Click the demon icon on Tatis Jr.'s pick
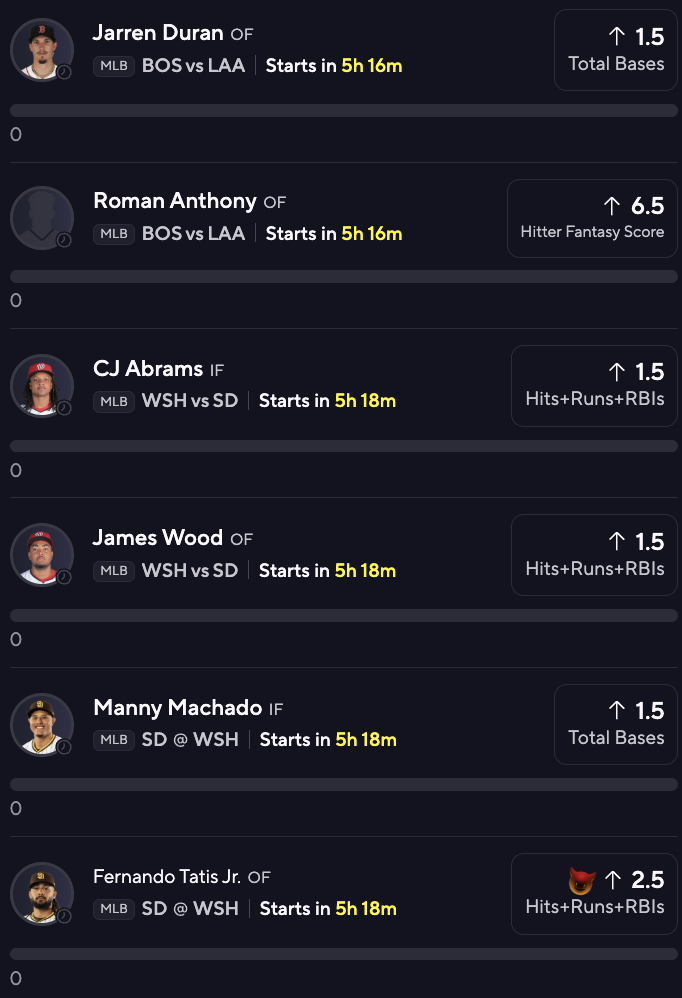Screen dimensions: 682x998 (579, 880)
